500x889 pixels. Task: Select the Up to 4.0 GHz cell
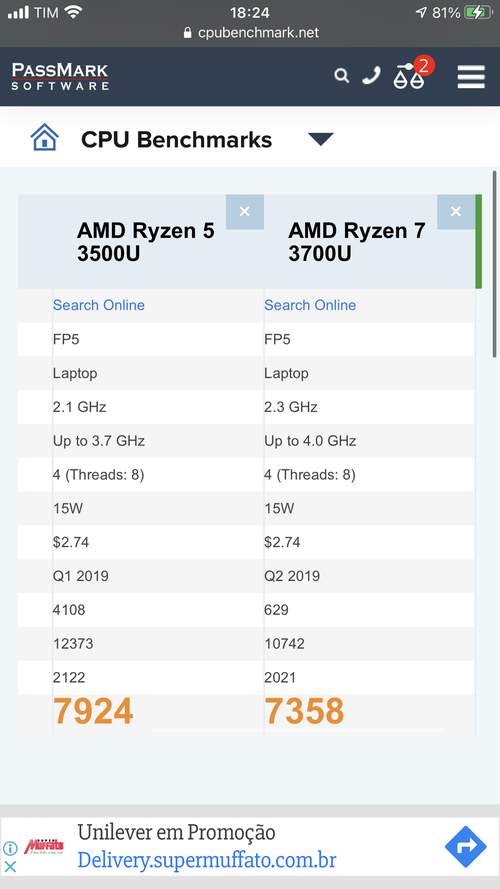point(310,441)
